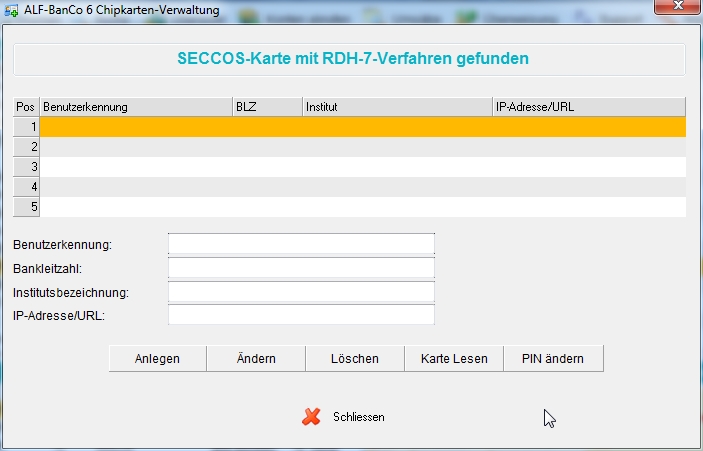Open PIN ändern dialog
The image size is (703, 451).
pyautogui.click(x=553, y=358)
